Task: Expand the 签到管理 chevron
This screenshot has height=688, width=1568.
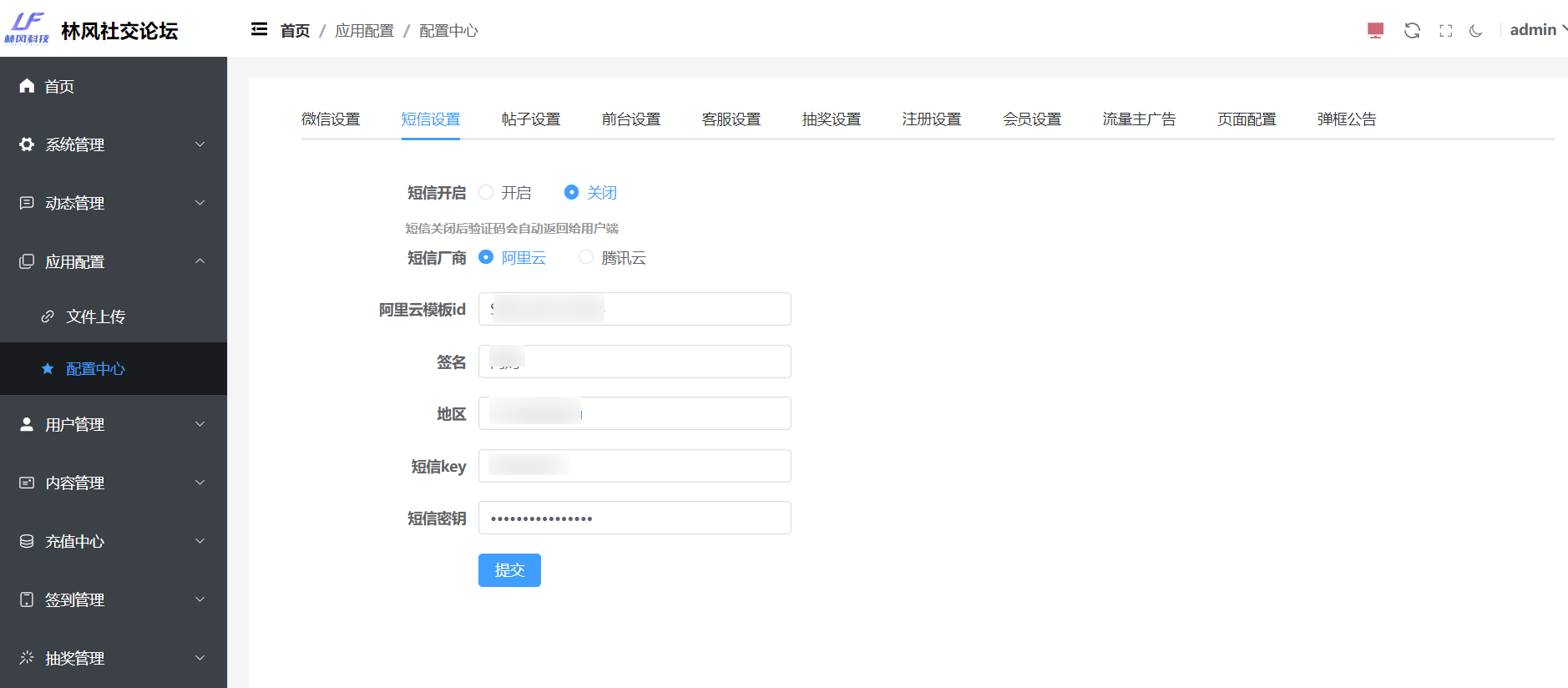Action: point(200,599)
